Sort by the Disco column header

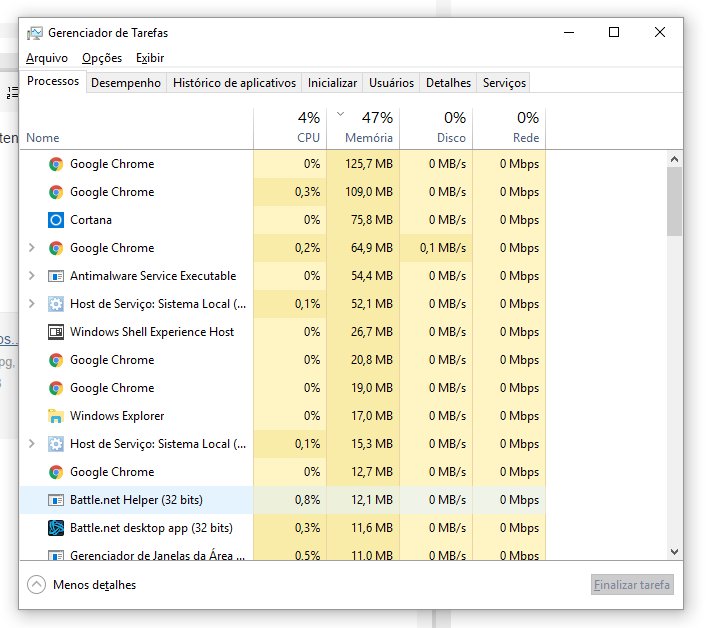coord(436,129)
